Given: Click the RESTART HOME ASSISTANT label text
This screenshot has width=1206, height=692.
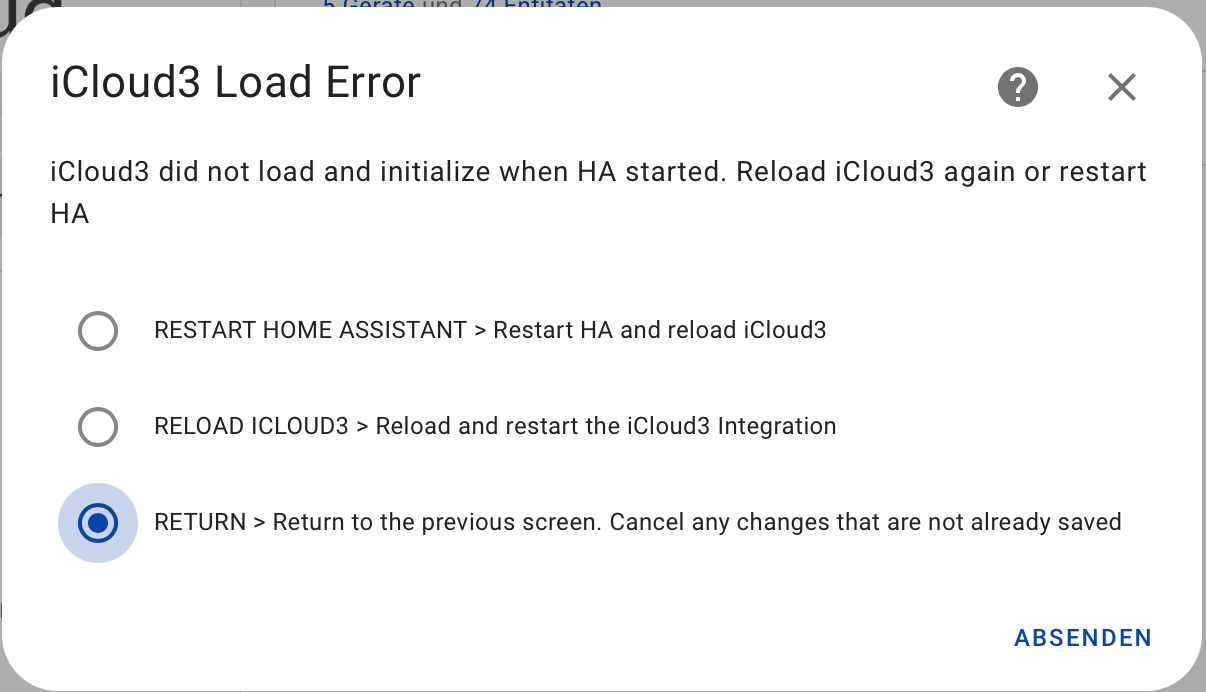Looking at the screenshot, I should coord(489,330).
